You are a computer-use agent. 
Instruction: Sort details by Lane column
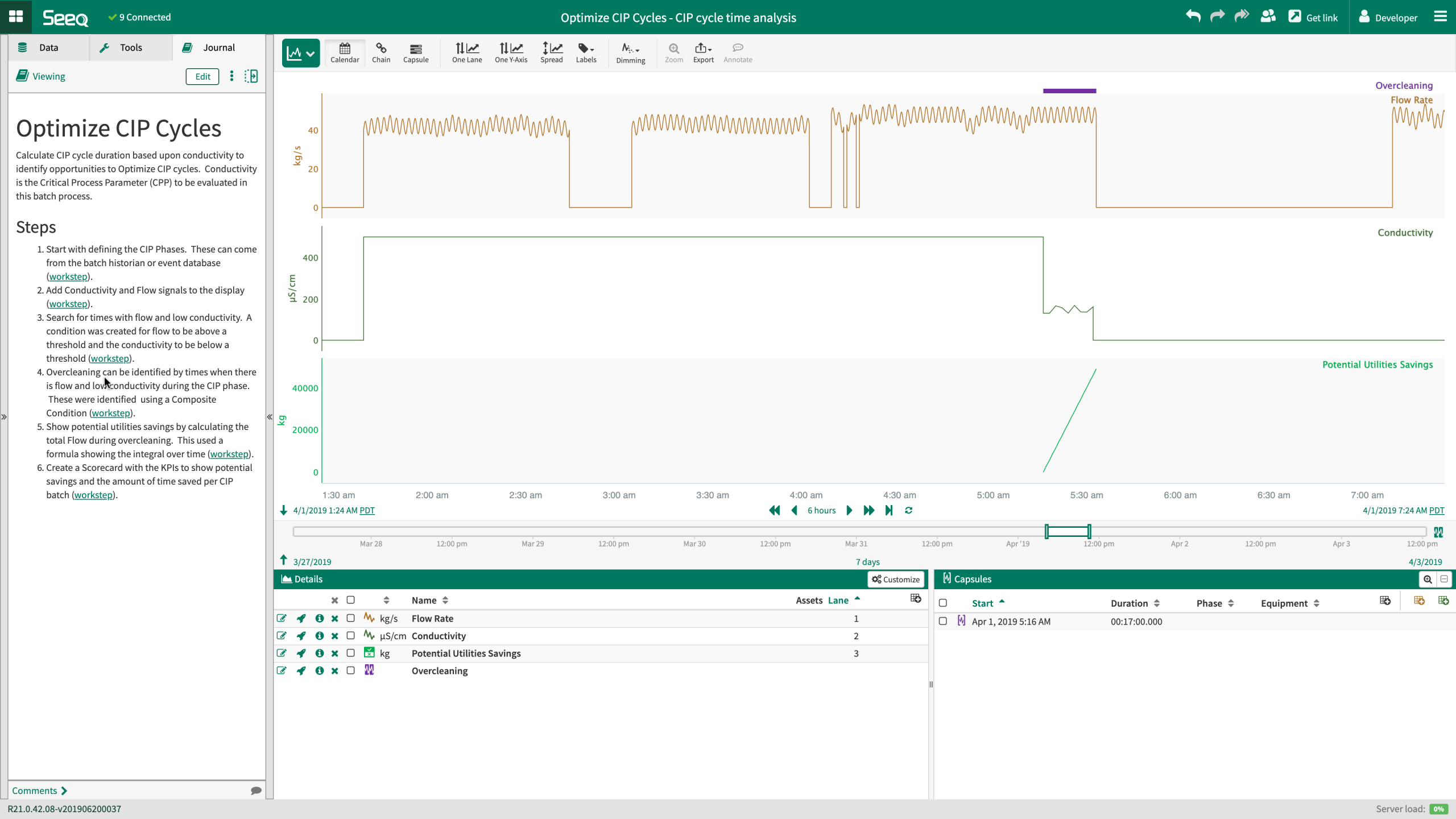tap(844, 600)
